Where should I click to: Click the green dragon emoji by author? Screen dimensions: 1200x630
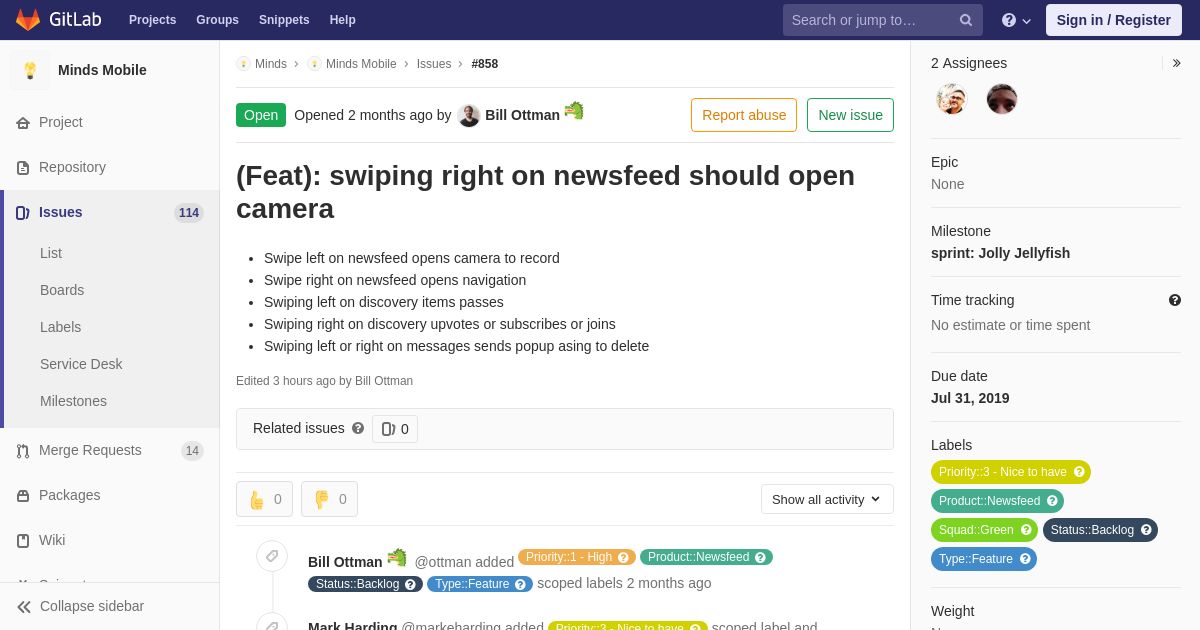click(x=574, y=111)
